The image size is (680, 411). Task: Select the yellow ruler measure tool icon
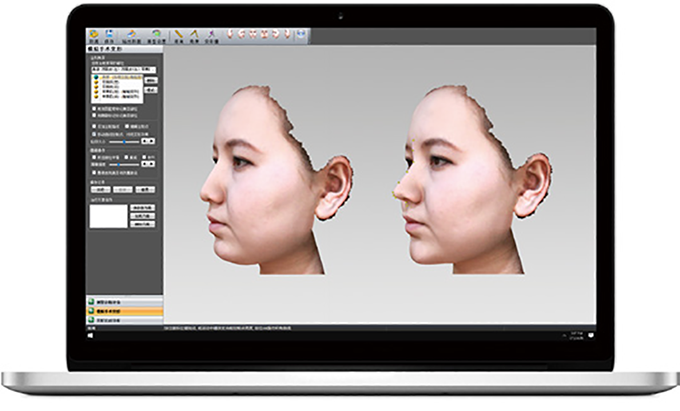click(179, 35)
